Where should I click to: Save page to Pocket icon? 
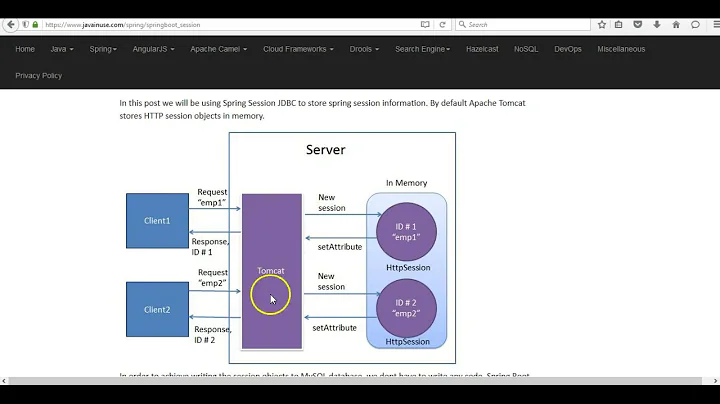click(638, 24)
